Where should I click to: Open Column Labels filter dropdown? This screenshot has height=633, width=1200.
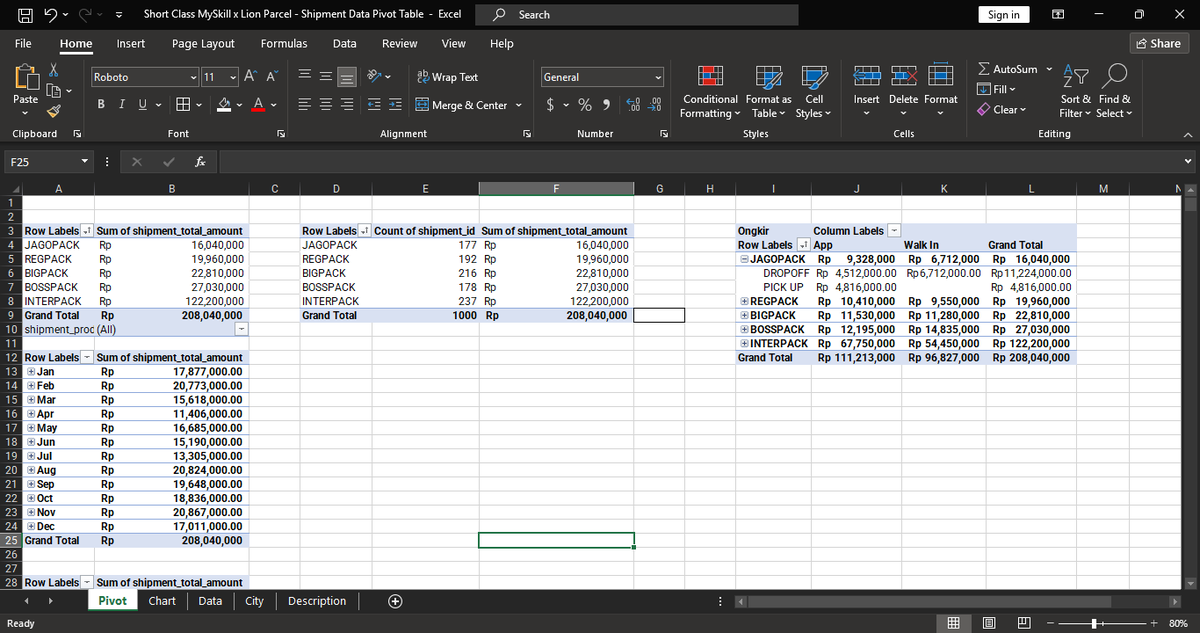(x=895, y=231)
